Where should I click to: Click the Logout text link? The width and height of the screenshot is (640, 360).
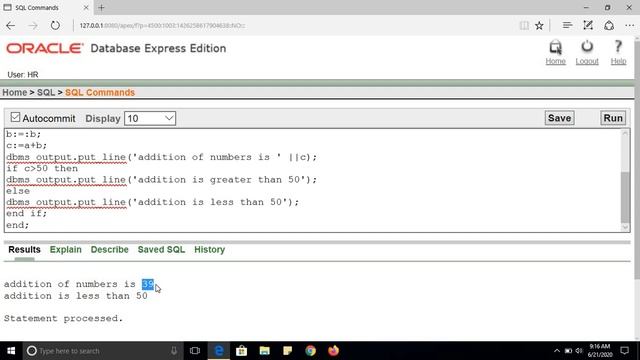point(587,61)
